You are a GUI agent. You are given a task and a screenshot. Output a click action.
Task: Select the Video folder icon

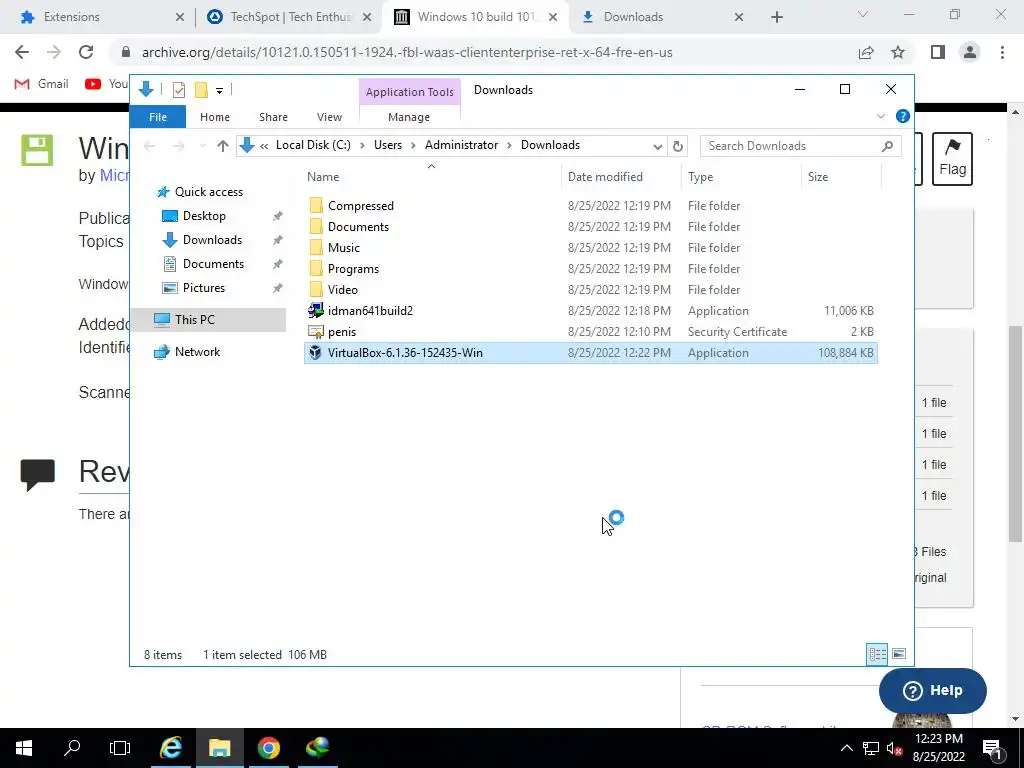pos(316,289)
